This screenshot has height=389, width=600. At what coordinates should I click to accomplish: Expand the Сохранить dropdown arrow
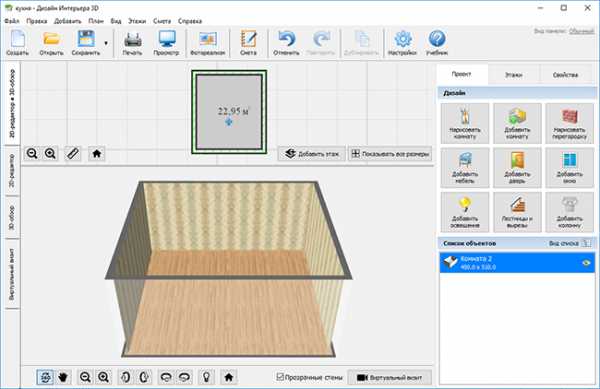click(x=106, y=43)
